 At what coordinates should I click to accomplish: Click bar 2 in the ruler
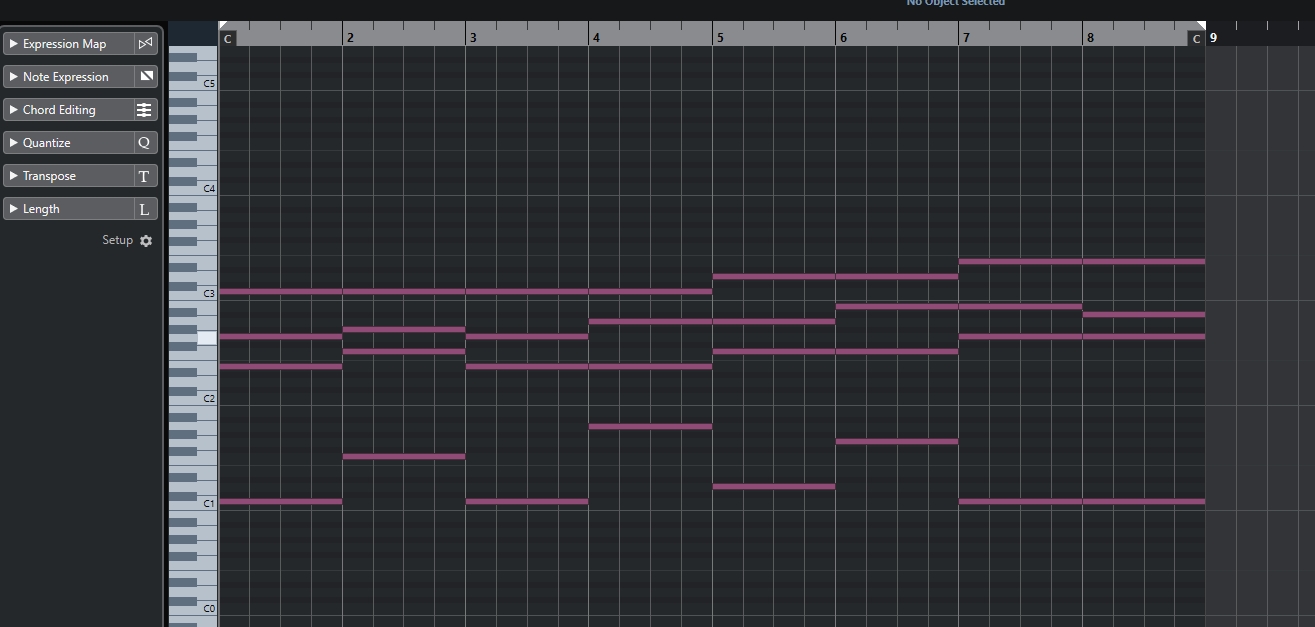coord(350,37)
